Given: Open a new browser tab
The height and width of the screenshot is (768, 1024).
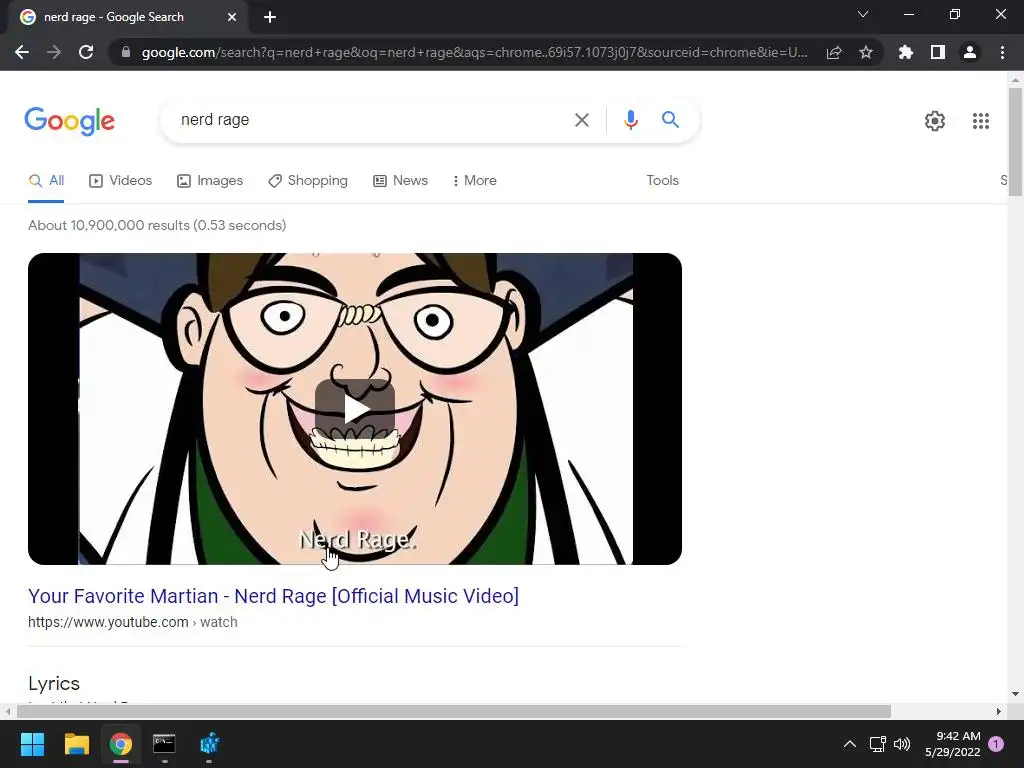Looking at the screenshot, I should [270, 17].
